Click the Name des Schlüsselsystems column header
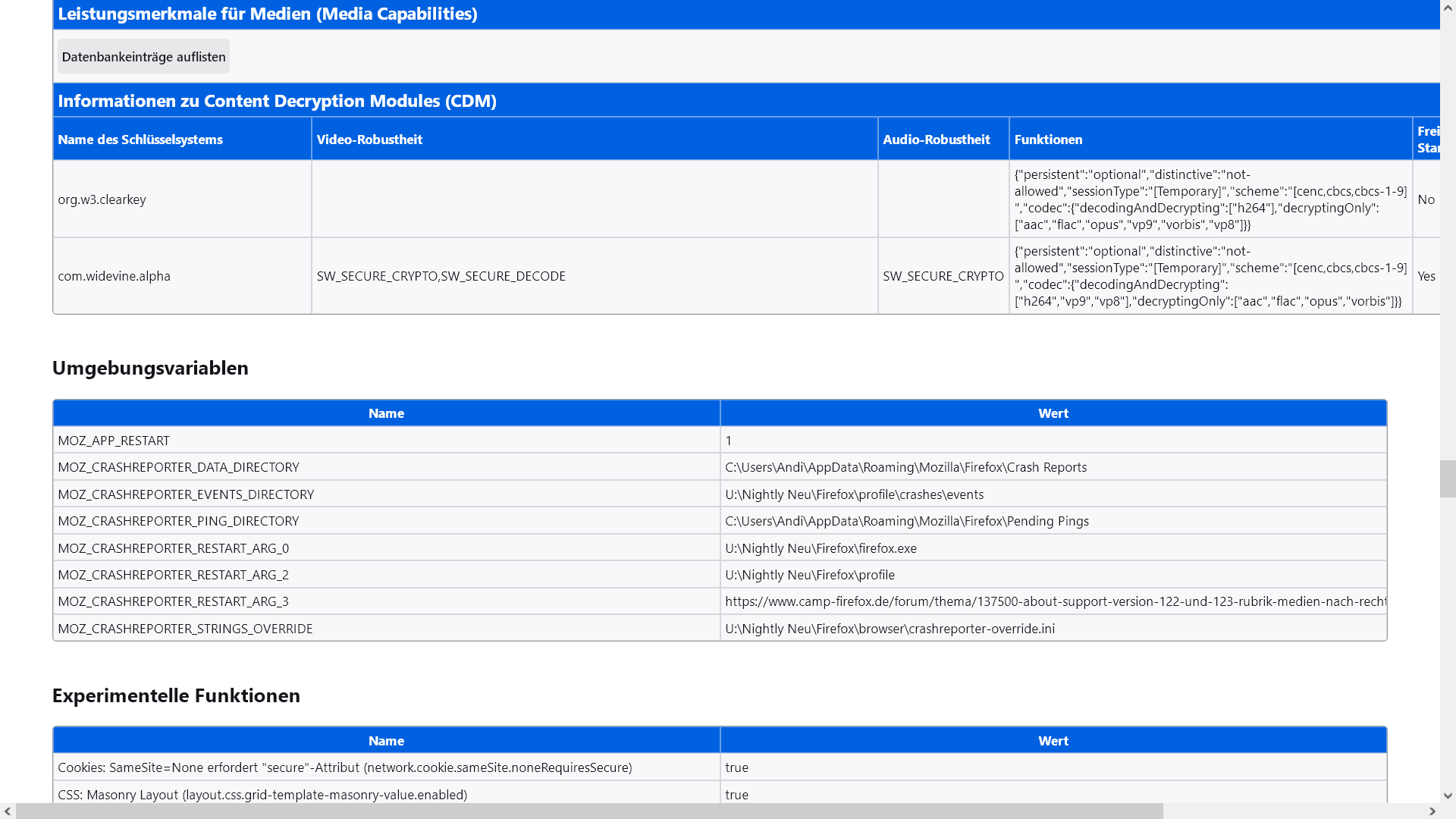Viewport: 1456px width, 819px height. 140,140
